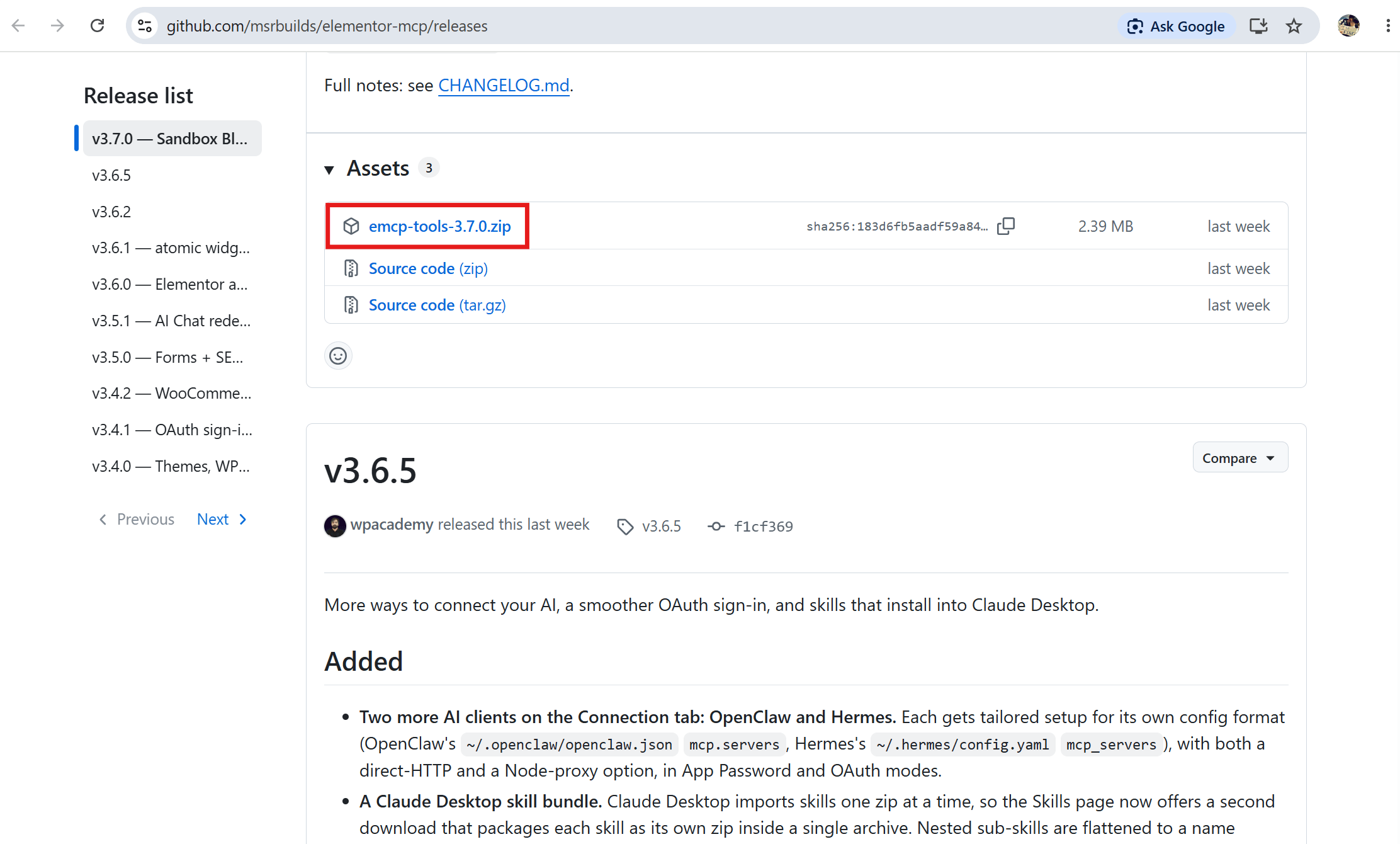Screen dimensions: 1400x844
Task: Go to Next page of releases
Action: [222, 519]
